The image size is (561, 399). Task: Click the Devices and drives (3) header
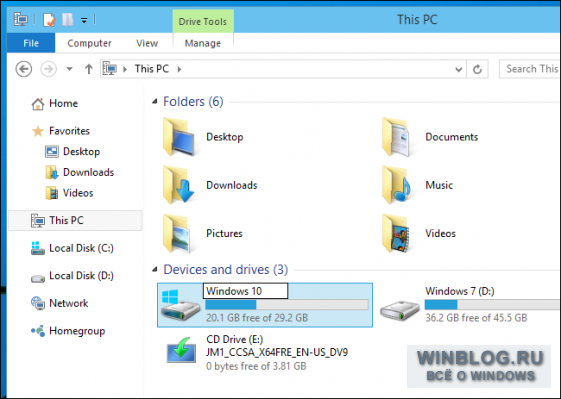(226, 269)
